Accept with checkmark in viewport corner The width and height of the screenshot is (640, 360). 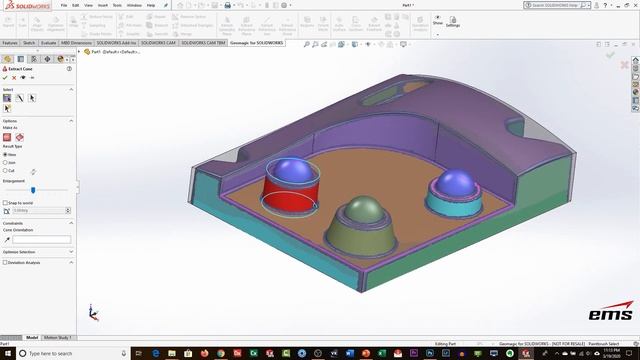click(x=611, y=55)
